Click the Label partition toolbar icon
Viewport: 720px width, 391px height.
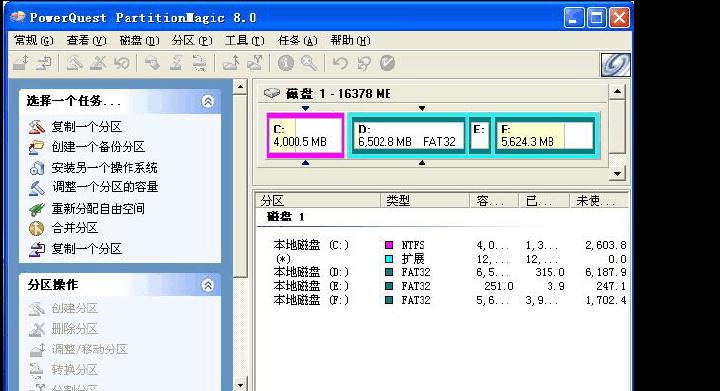pos(152,62)
